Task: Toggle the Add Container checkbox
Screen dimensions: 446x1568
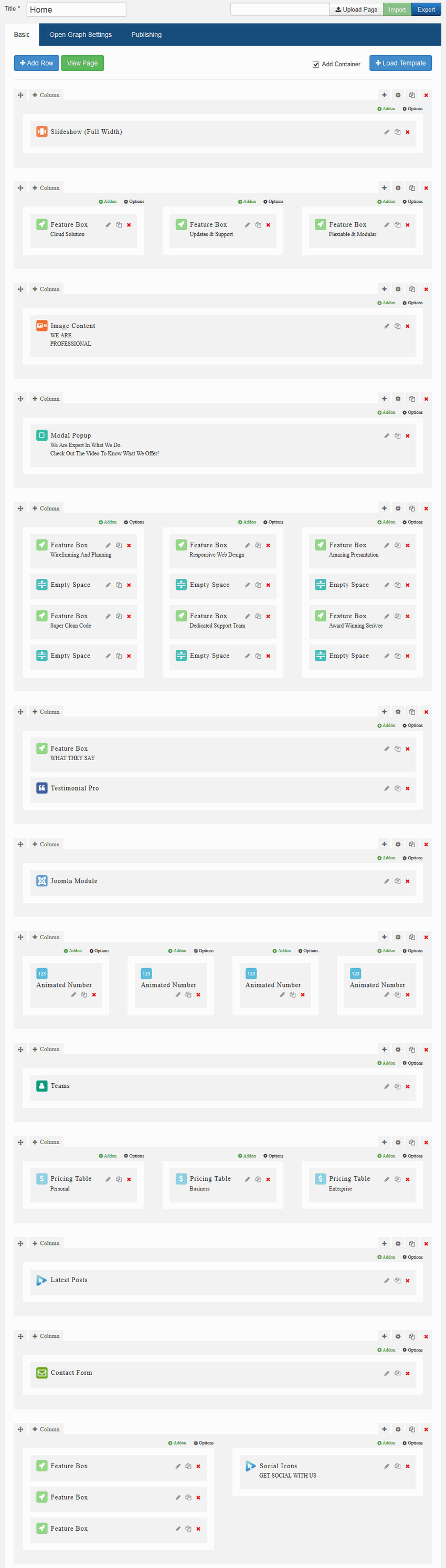Action: [x=316, y=65]
